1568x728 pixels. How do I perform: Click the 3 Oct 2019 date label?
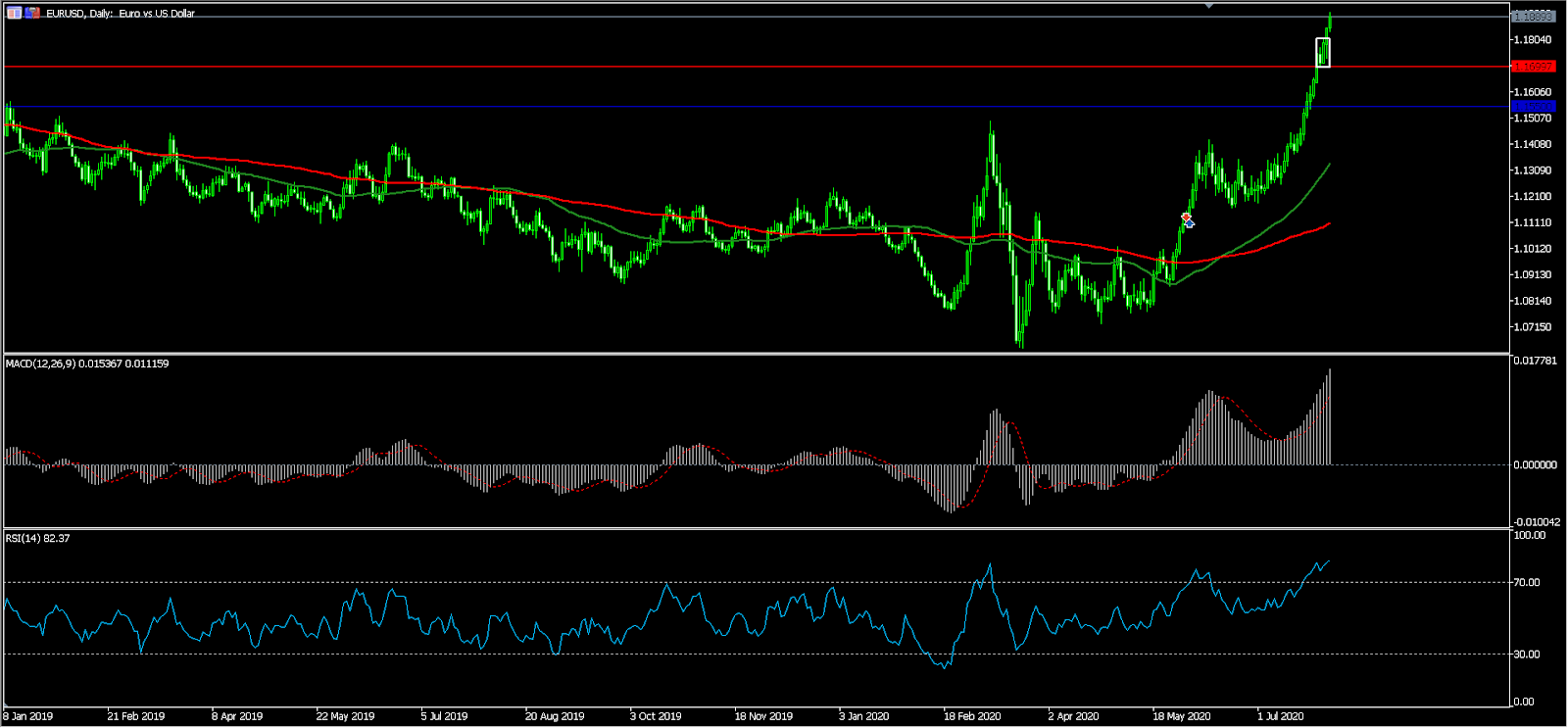(656, 716)
